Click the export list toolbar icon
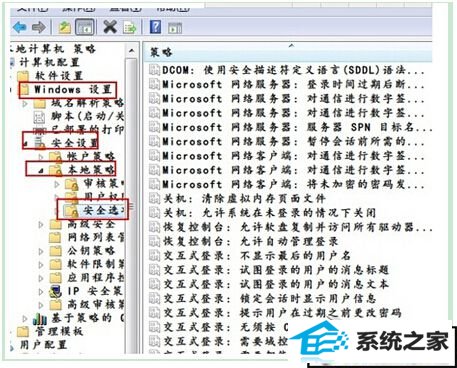Image resolution: width=457 pixels, height=368 pixels. click(129, 27)
